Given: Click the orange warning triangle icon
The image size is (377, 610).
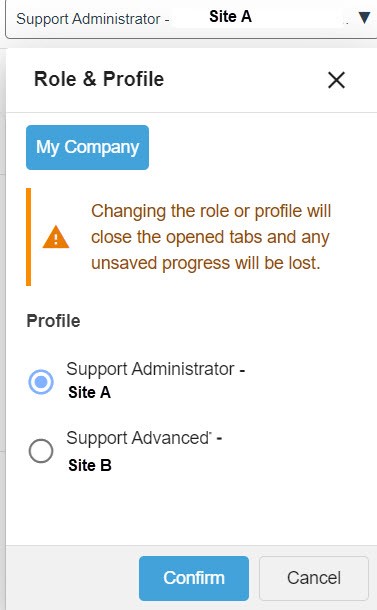Looking at the screenshot, I should (x=56, y=237).
